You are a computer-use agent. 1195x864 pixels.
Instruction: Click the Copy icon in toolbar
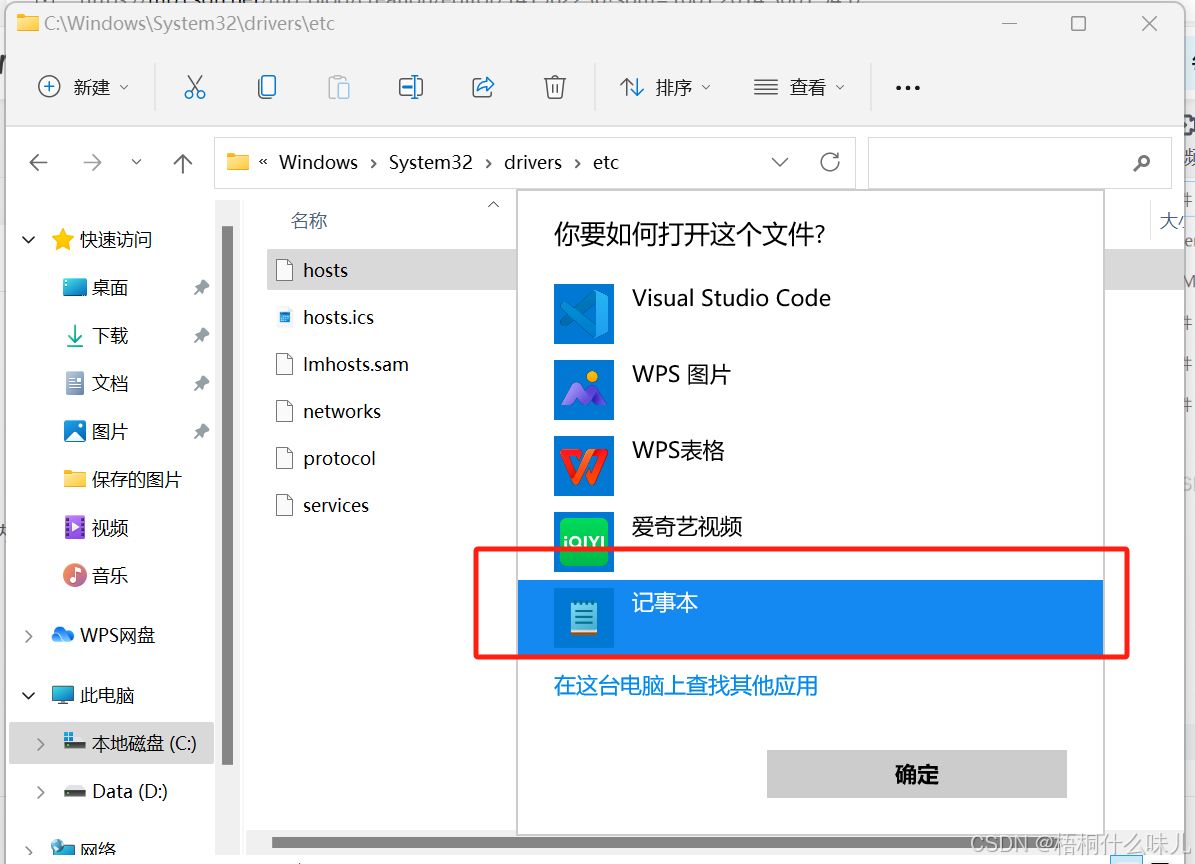(x=267, y=88)
